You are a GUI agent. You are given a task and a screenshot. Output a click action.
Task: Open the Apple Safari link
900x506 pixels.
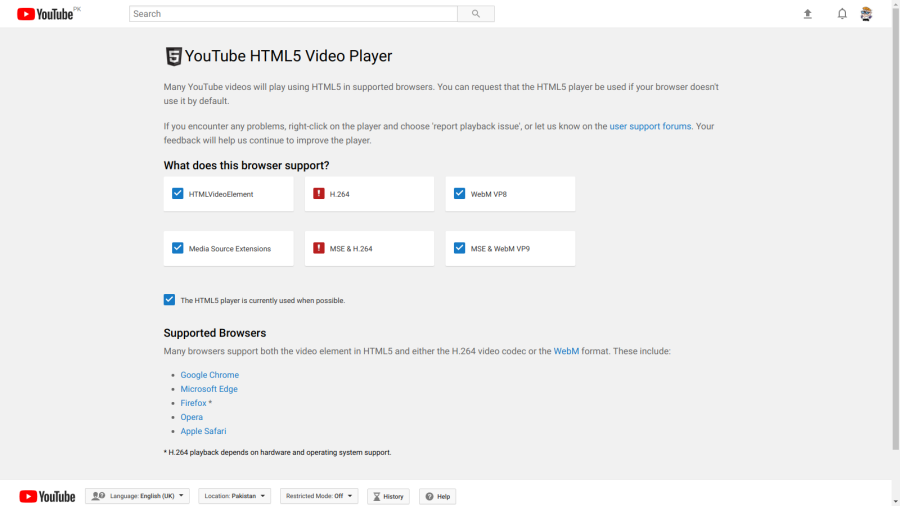203,431
